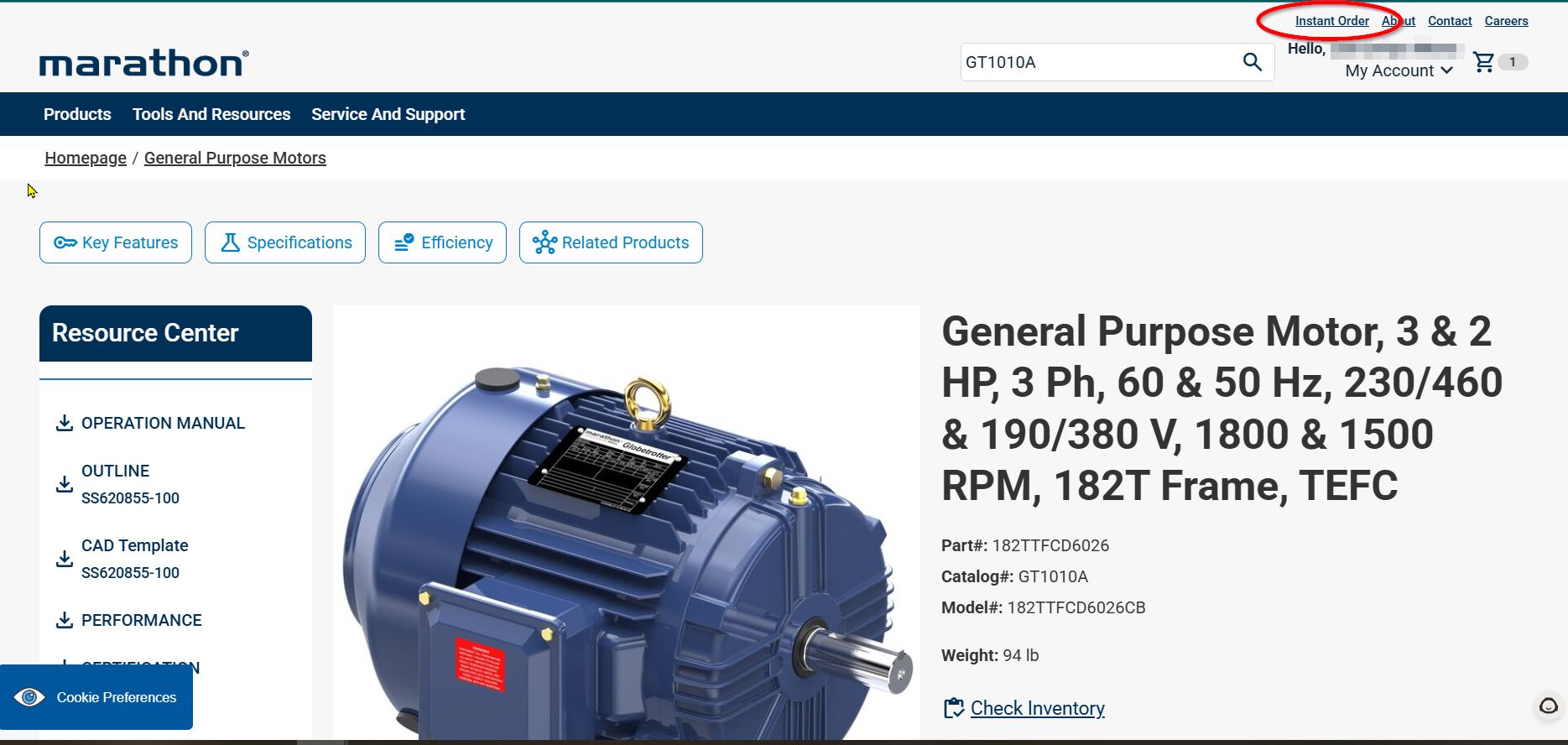1568x745 pixels.
Task: Click the OPERATION MANUAL download icon
Action: click(64, 423)
